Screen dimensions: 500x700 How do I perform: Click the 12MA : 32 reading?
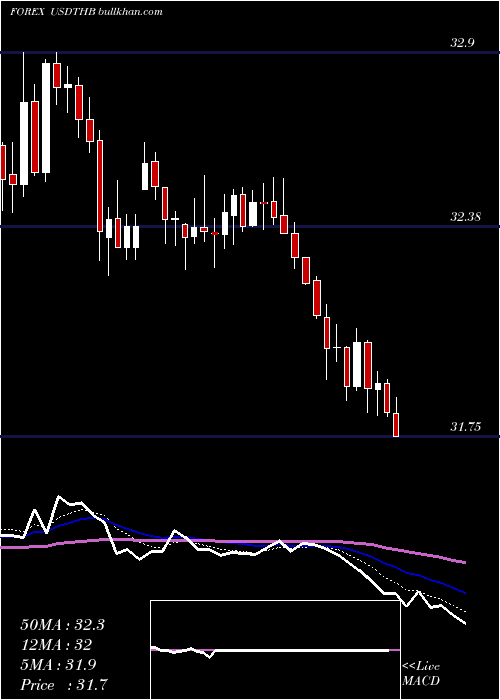click(56, 645)
